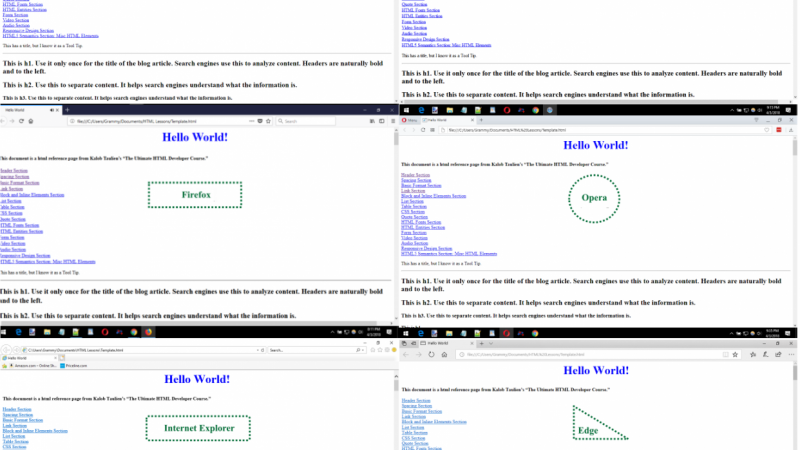Toggle Opera's red ad blocker icon
Screen dimensions: 800x450
779,130
